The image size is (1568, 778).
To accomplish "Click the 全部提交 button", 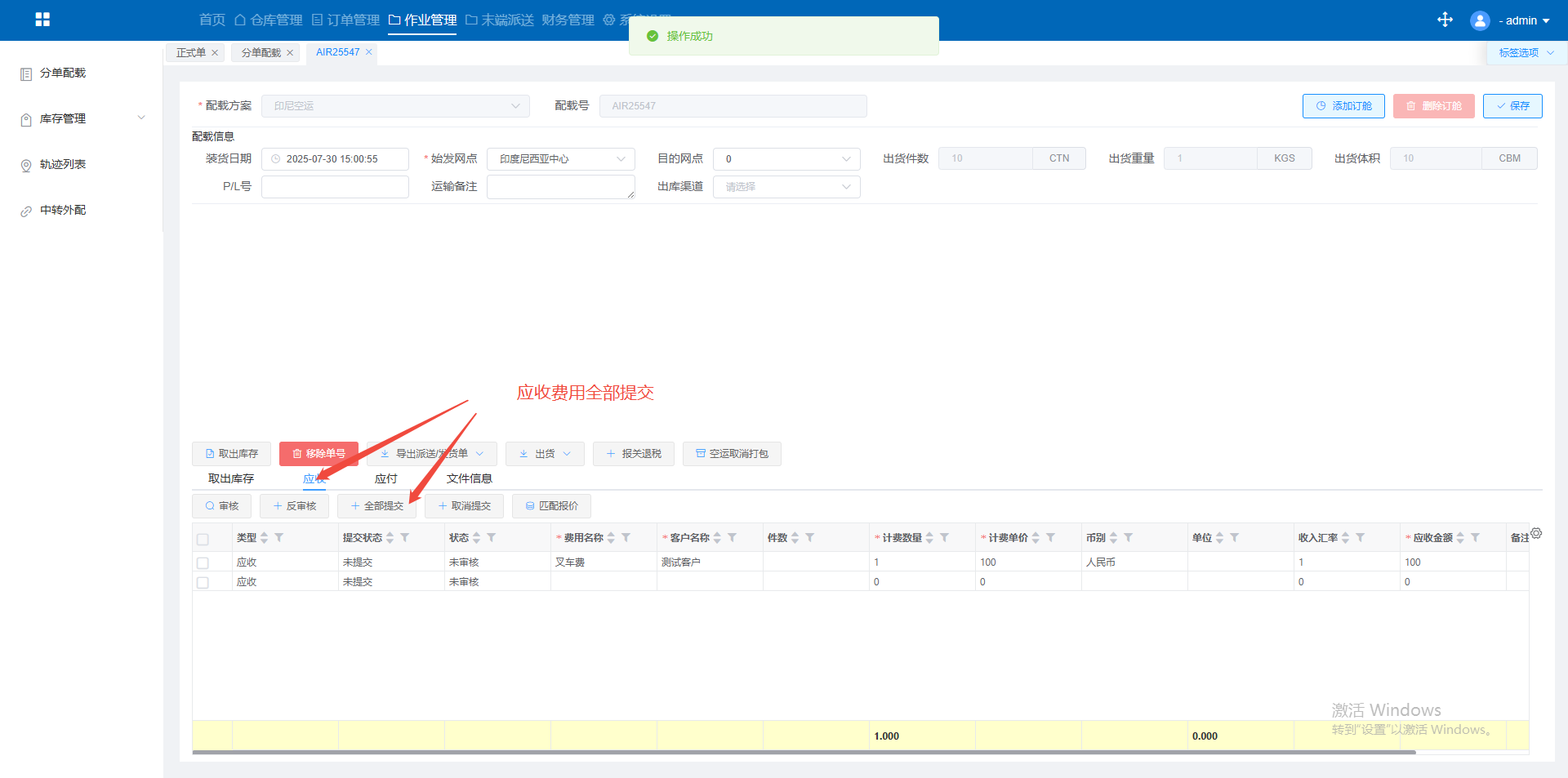I will (376, 506).
